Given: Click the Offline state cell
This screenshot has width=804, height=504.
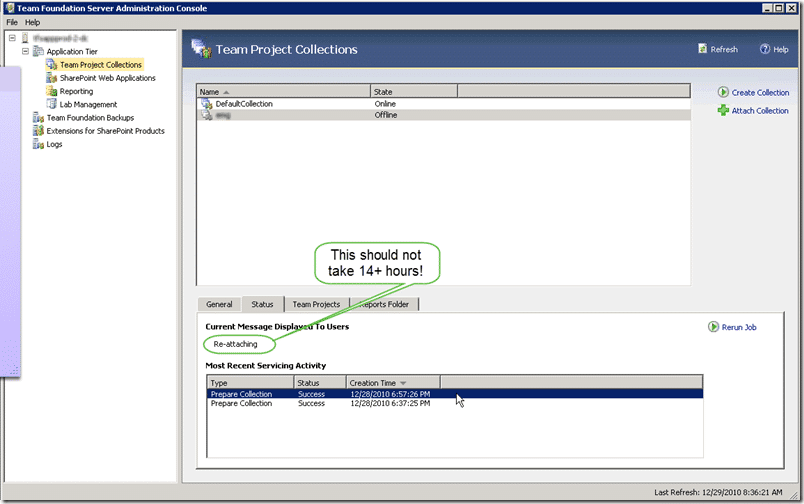Looking at the screenshot, I should pos(386,115).
